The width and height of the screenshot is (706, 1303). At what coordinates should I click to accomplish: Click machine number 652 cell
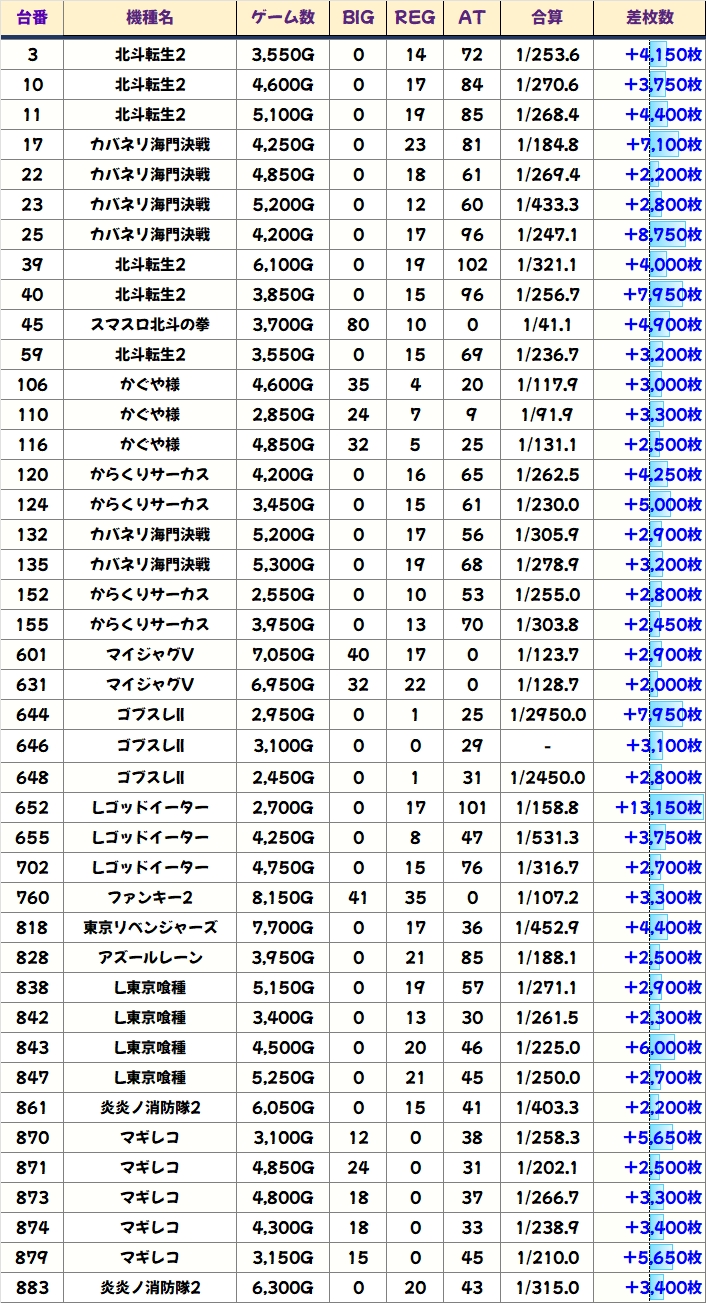coord(32,807)
